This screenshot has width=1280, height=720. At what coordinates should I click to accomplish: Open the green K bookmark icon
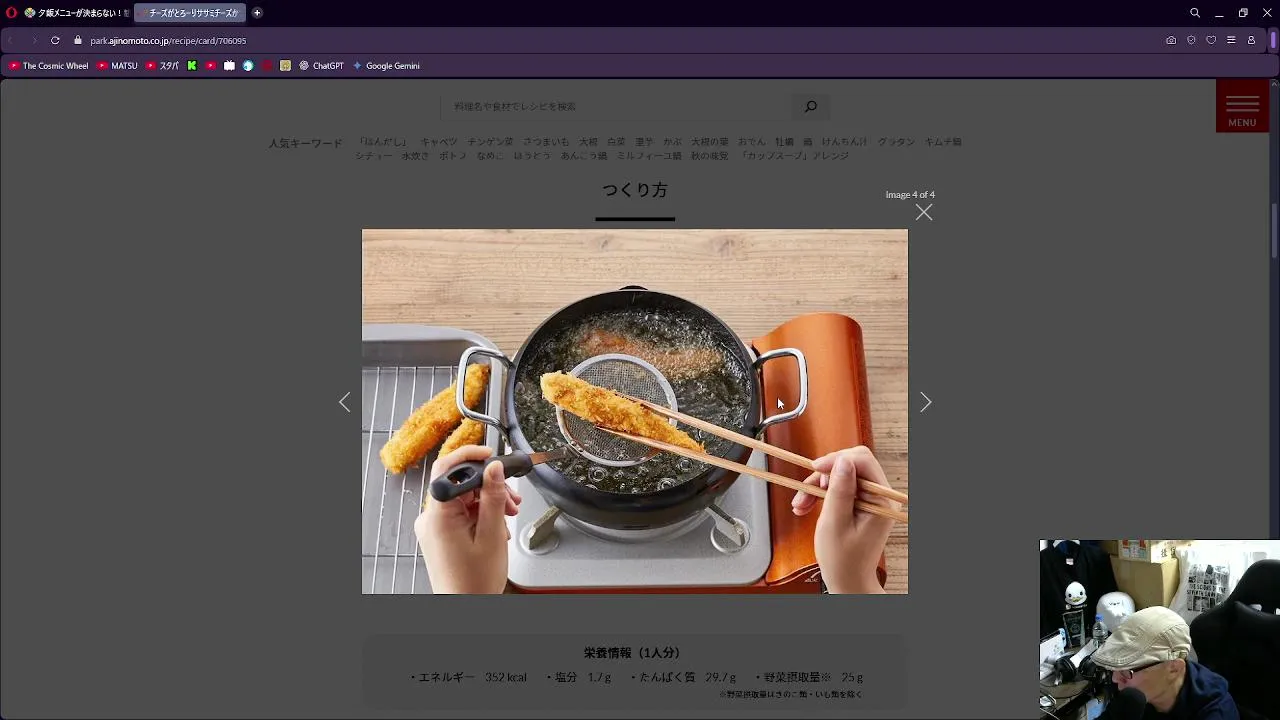(192, 66)
